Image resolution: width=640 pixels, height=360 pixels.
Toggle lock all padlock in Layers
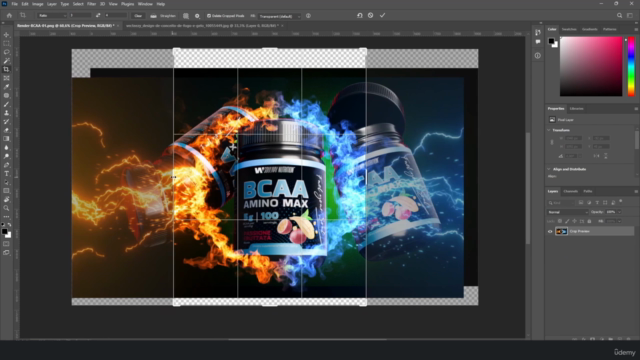[x=589, y=221]
